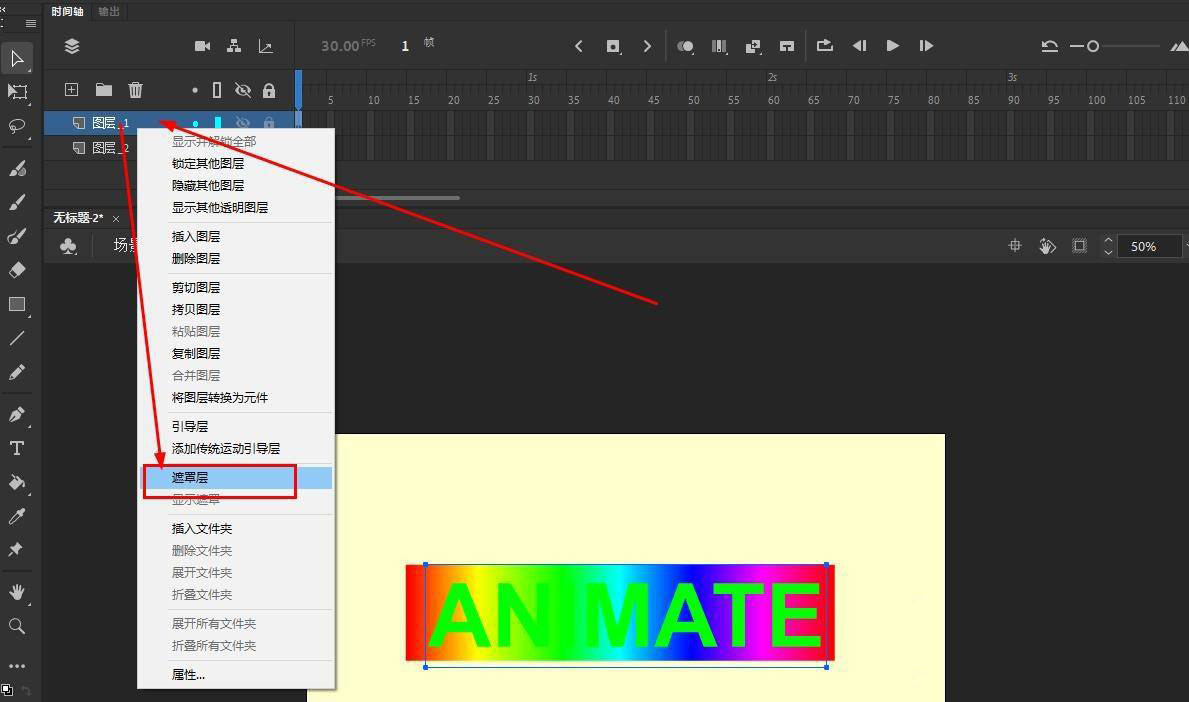
Task: Click the center stage icon
Action: click(1015, 246)
